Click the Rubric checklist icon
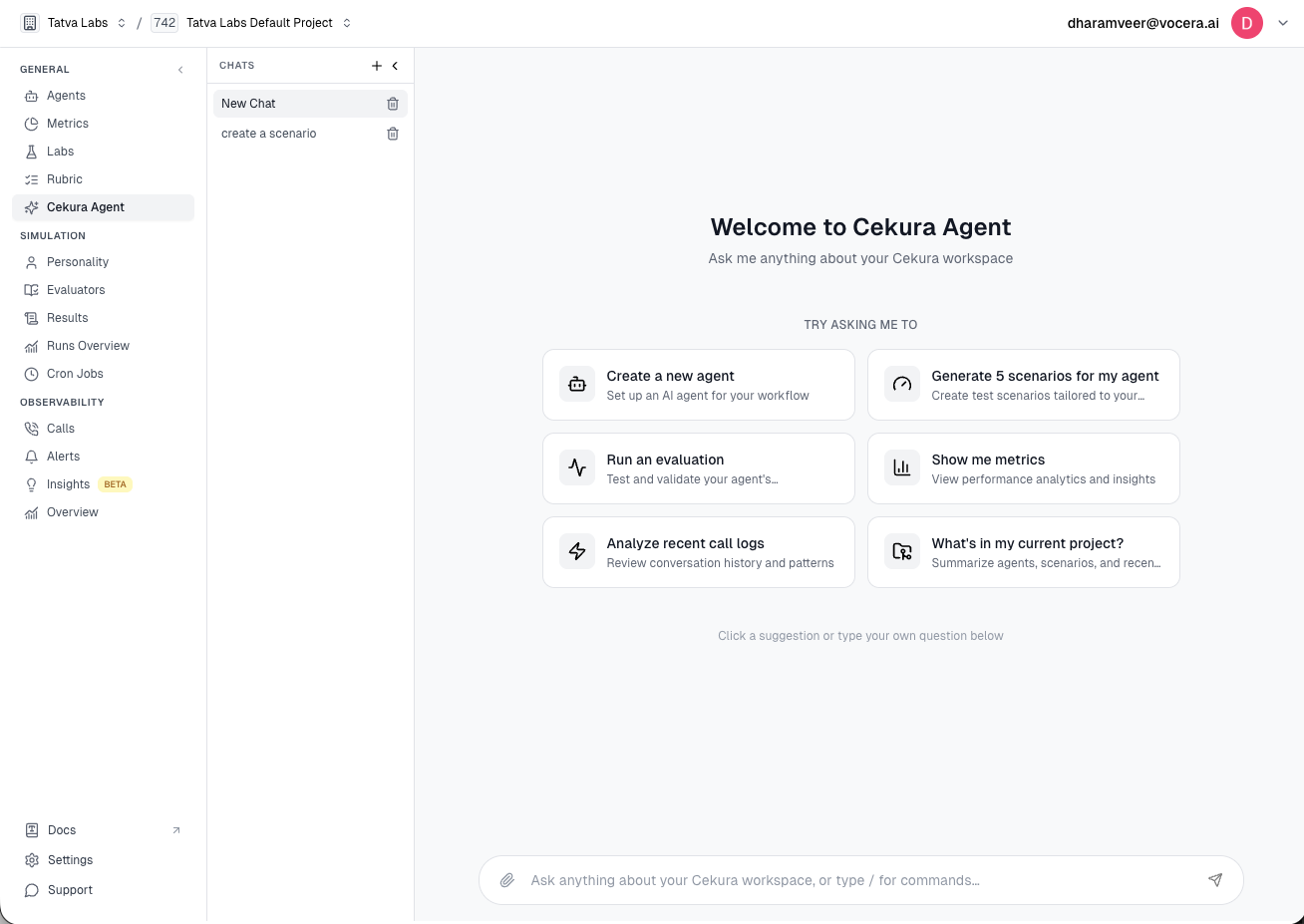1304x924 pixels. pyautogui.click(x=32, y=179)
